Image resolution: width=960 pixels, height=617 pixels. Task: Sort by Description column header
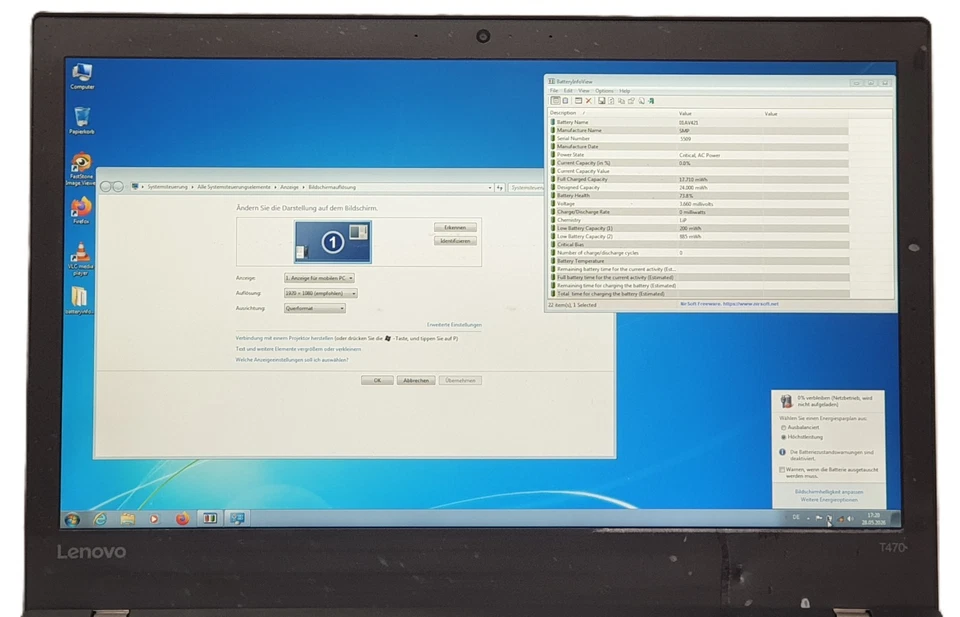(612, 113)
